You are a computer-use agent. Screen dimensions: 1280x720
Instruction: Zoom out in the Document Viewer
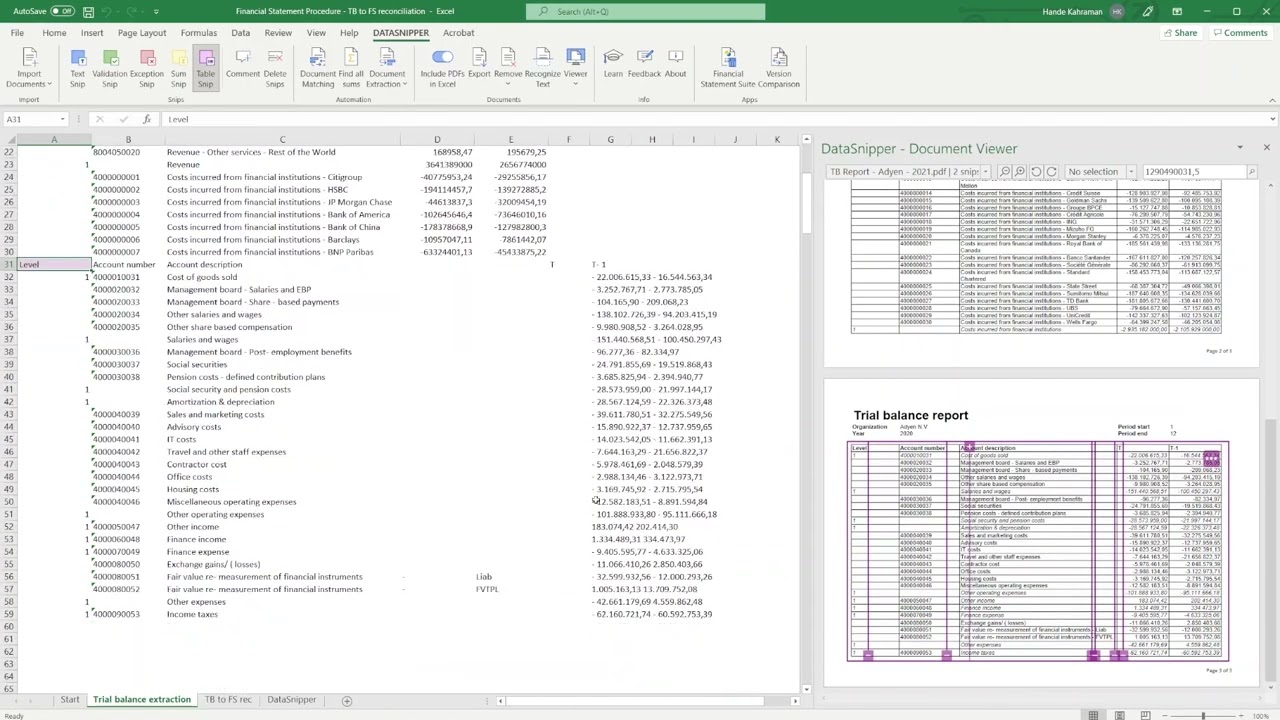1005,172
